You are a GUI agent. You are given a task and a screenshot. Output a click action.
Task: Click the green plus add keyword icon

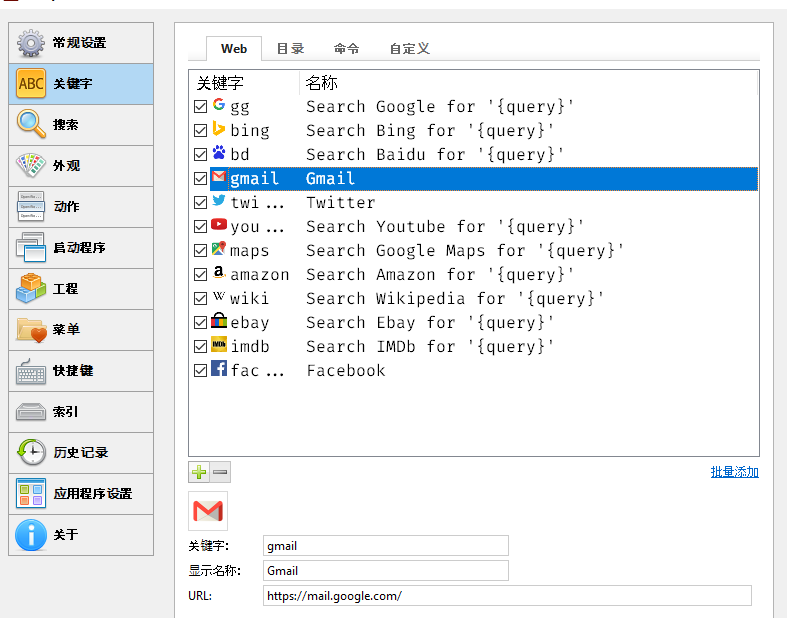(x=199, y=472)
